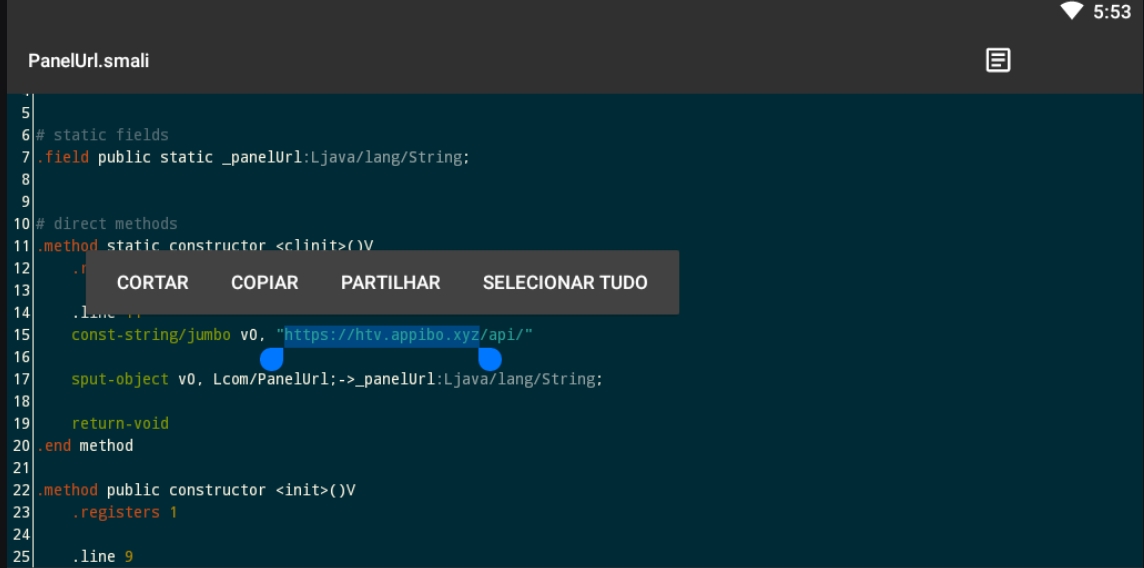1144x568 pixels.
Task: Tap PARTILHAR to share the selection
Action: [x=390, y=283]
